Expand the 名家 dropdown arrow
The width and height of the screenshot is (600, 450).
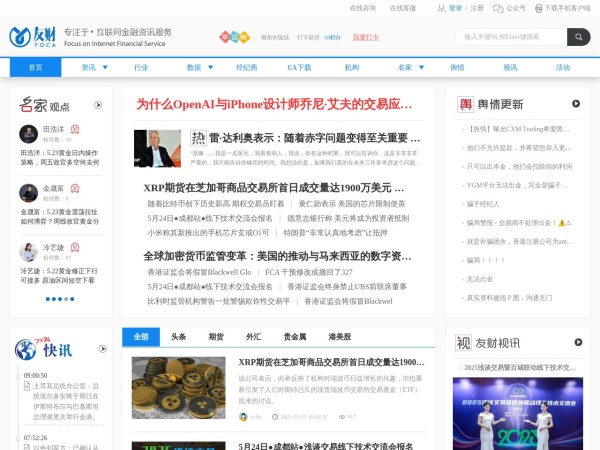(421, 67)
